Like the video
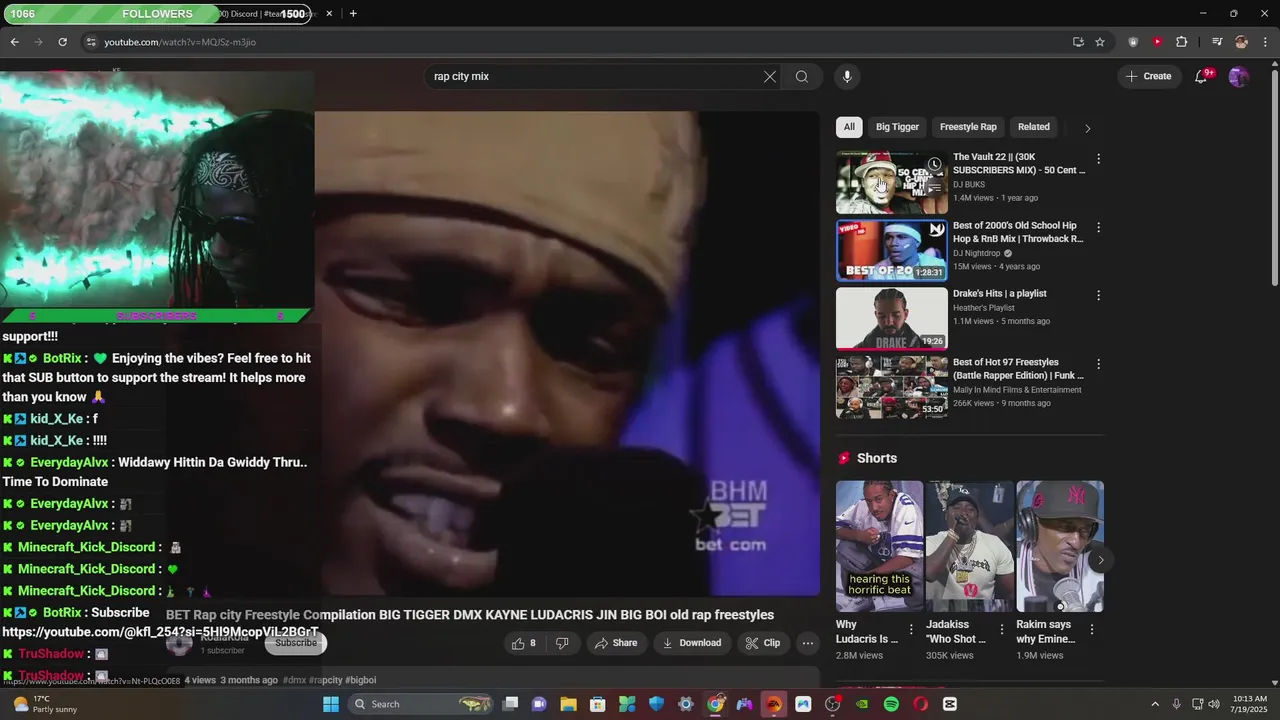This screenshot has width=1280, height=720. click(x=524, y=643)
